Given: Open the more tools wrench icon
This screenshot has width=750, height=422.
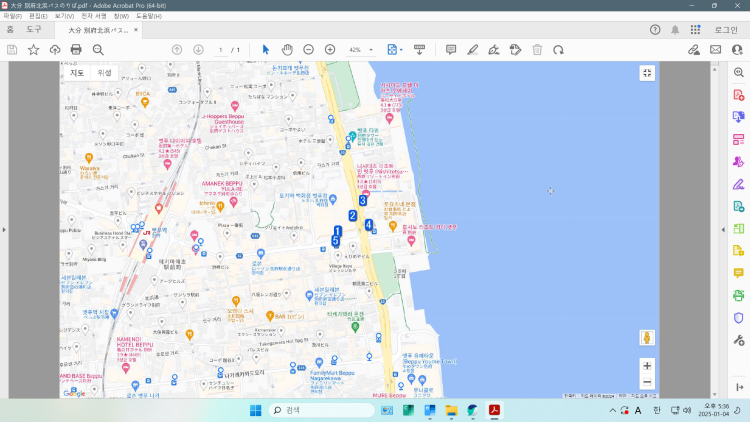Looking at the screenshot, I should [739, 340].
